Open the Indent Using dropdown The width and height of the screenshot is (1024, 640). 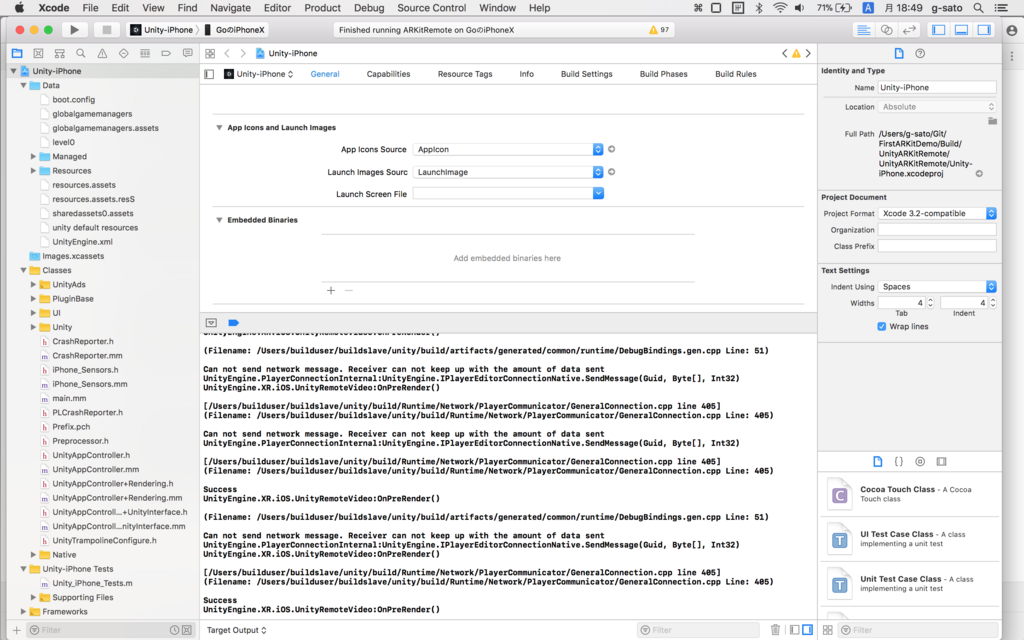tap(937, 287)
